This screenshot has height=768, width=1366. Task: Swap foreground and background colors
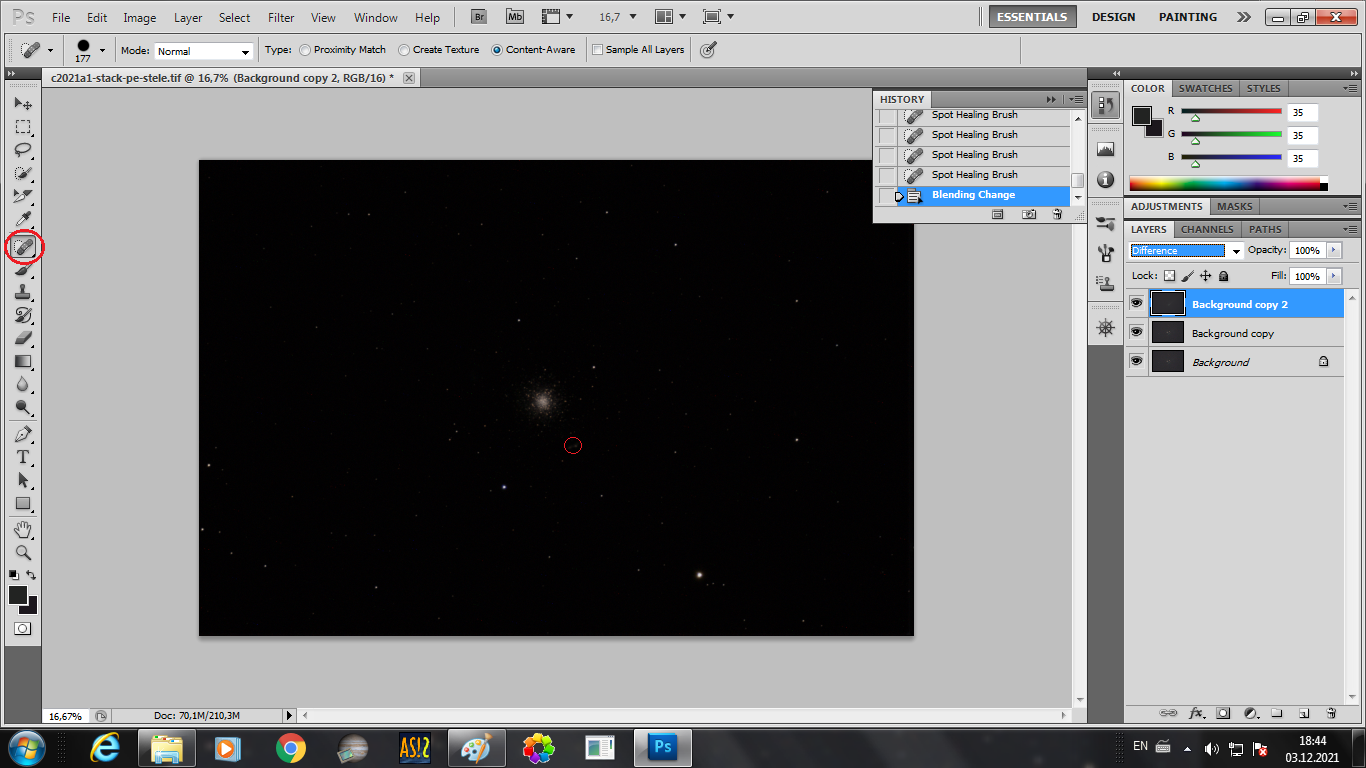(32, 575)
